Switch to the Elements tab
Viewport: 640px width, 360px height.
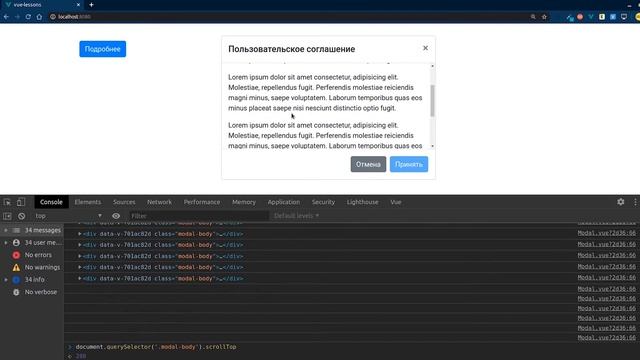[x=88, y=202]
